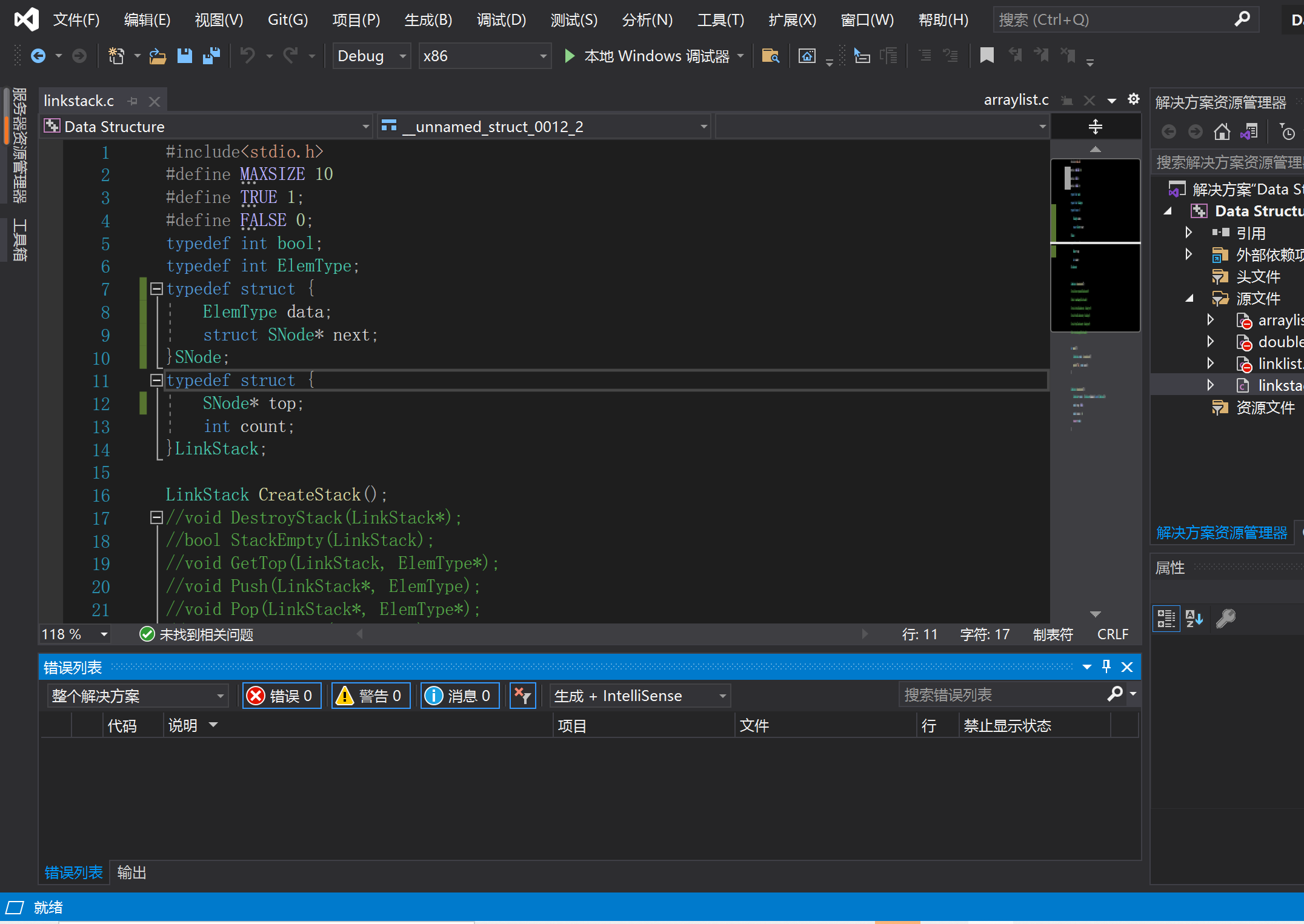Image resolution: width=1304 pixels, height=924 pixels.
Task: Toggle the 错误 0 filter in the error list
Action: [x=281, y=695]
